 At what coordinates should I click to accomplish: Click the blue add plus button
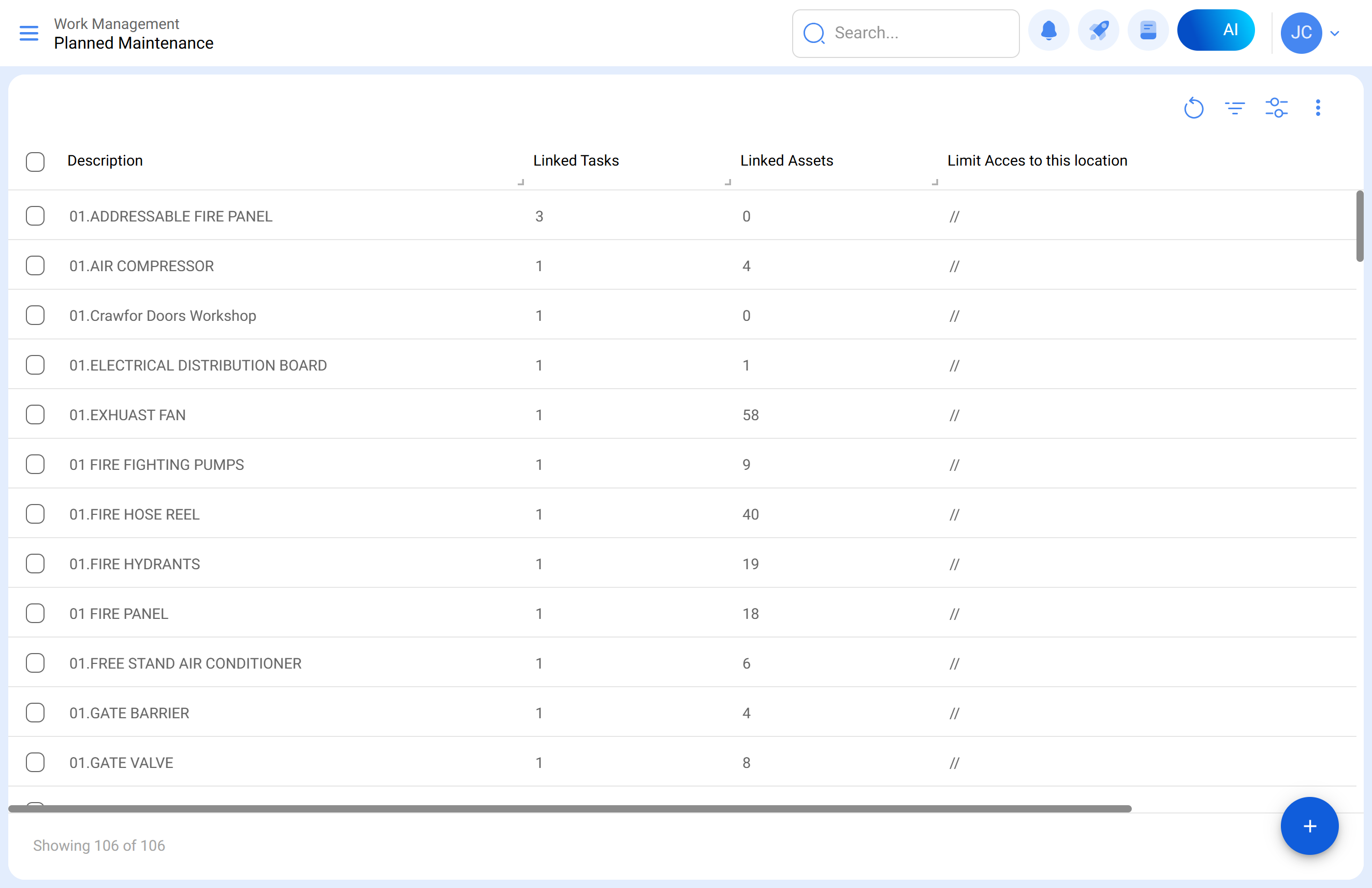click(x=1309, y=826)
